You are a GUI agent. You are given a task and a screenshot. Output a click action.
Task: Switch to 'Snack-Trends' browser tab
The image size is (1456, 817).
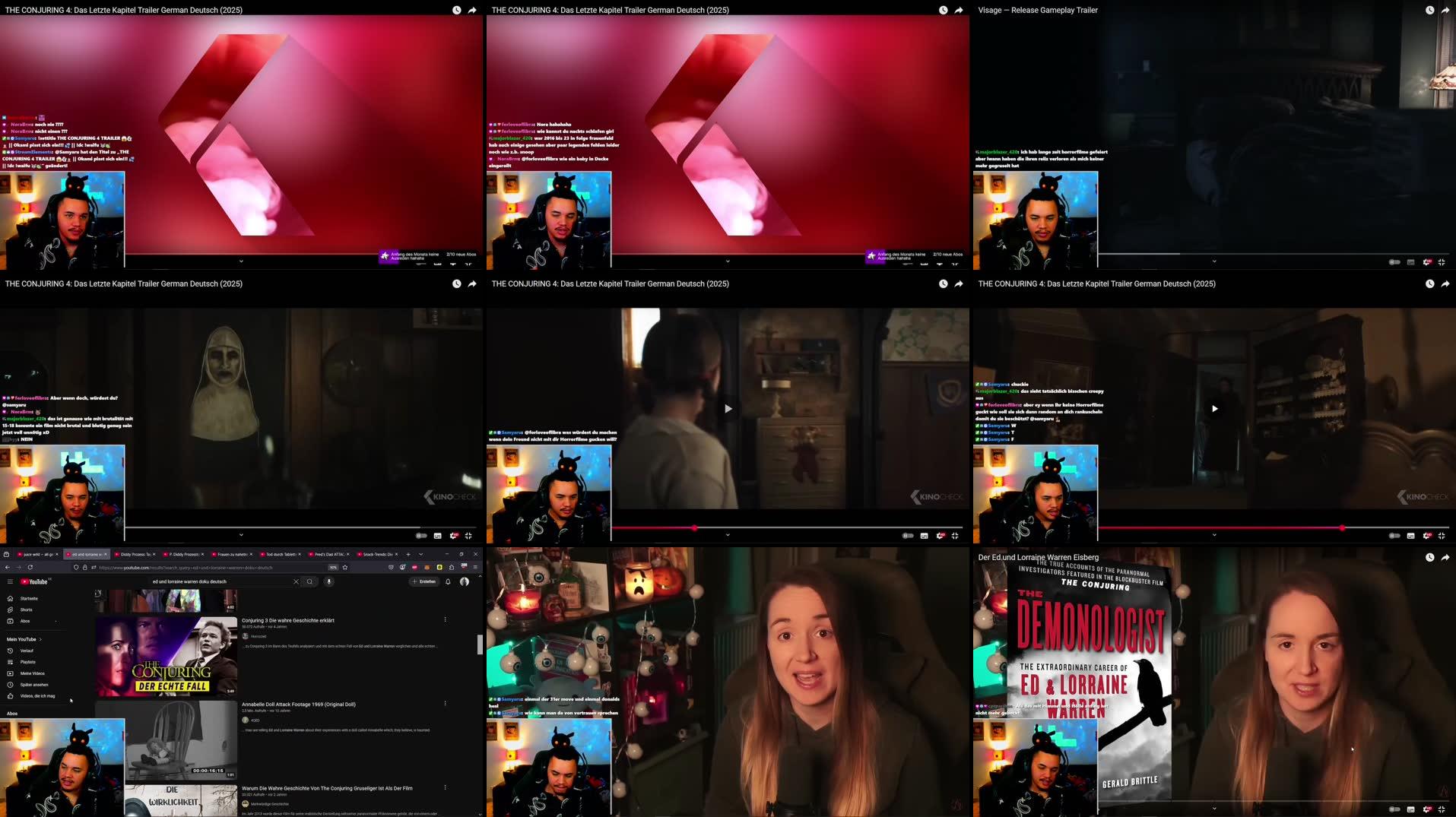coord(376,554)
